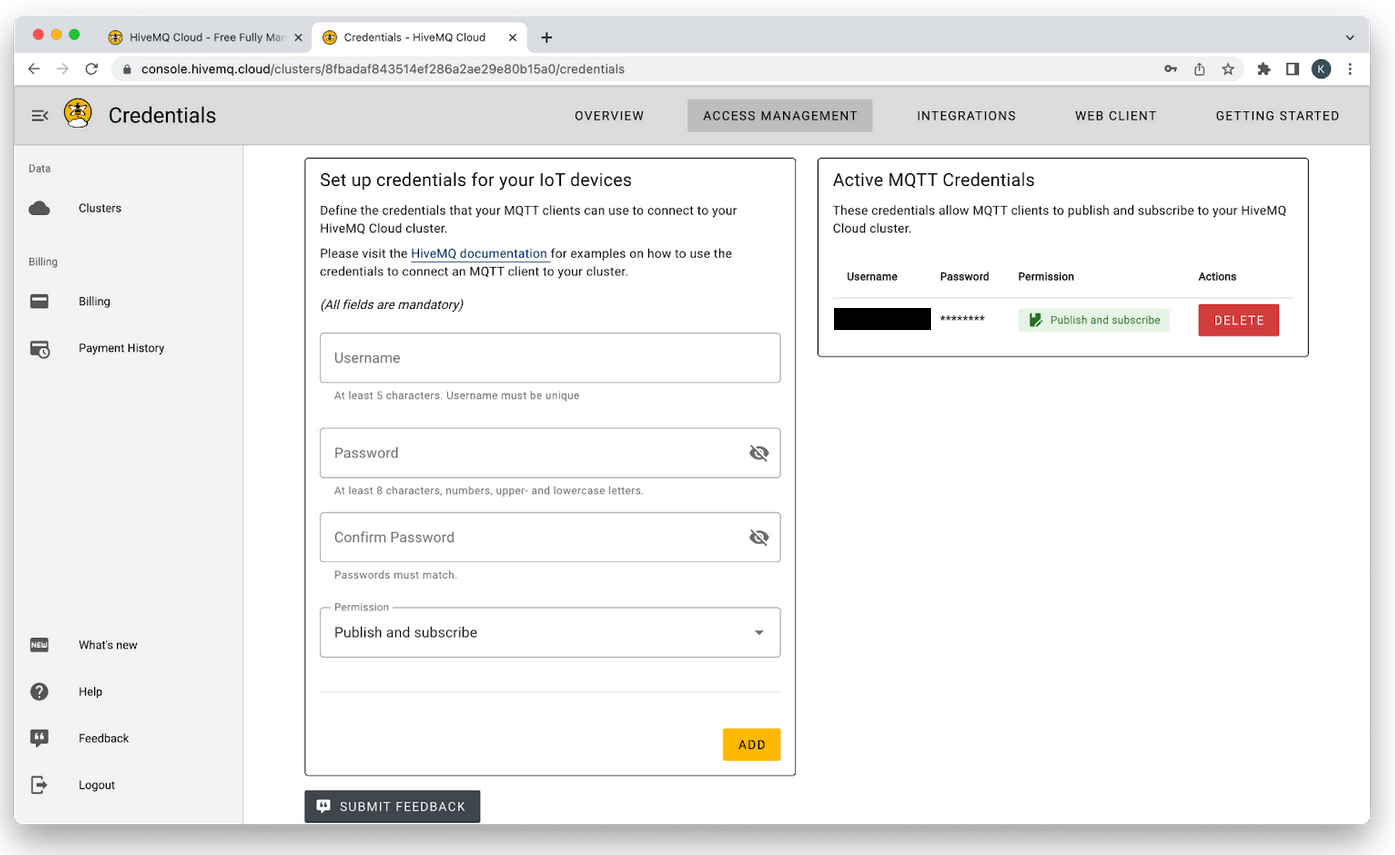Screen dimensions: 1395x855
Task: Click the ADD button
Action: click(751, 744)
